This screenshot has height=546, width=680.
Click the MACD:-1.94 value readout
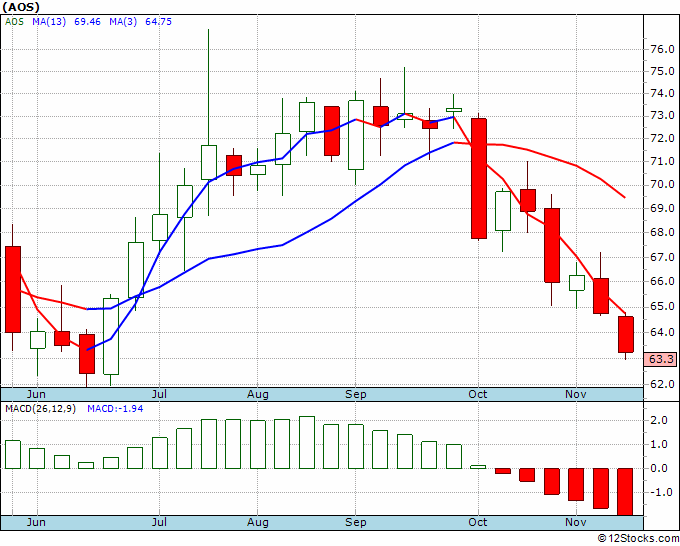[115, 409]
